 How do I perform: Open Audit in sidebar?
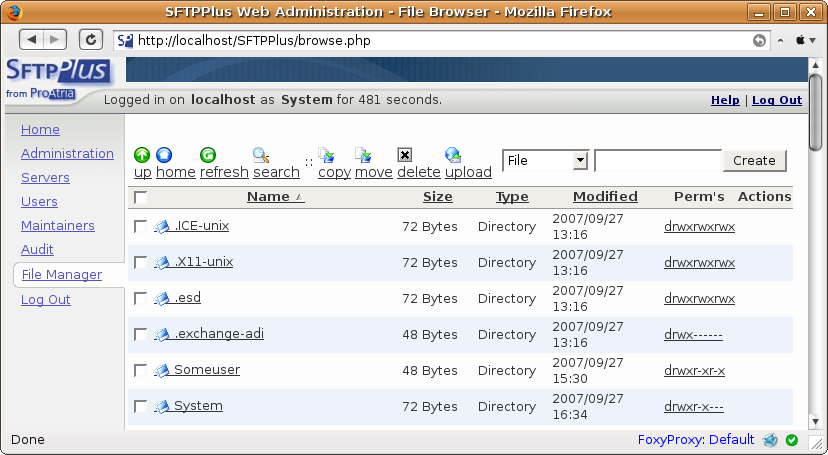pyautogui.click(x=37, y=249)
